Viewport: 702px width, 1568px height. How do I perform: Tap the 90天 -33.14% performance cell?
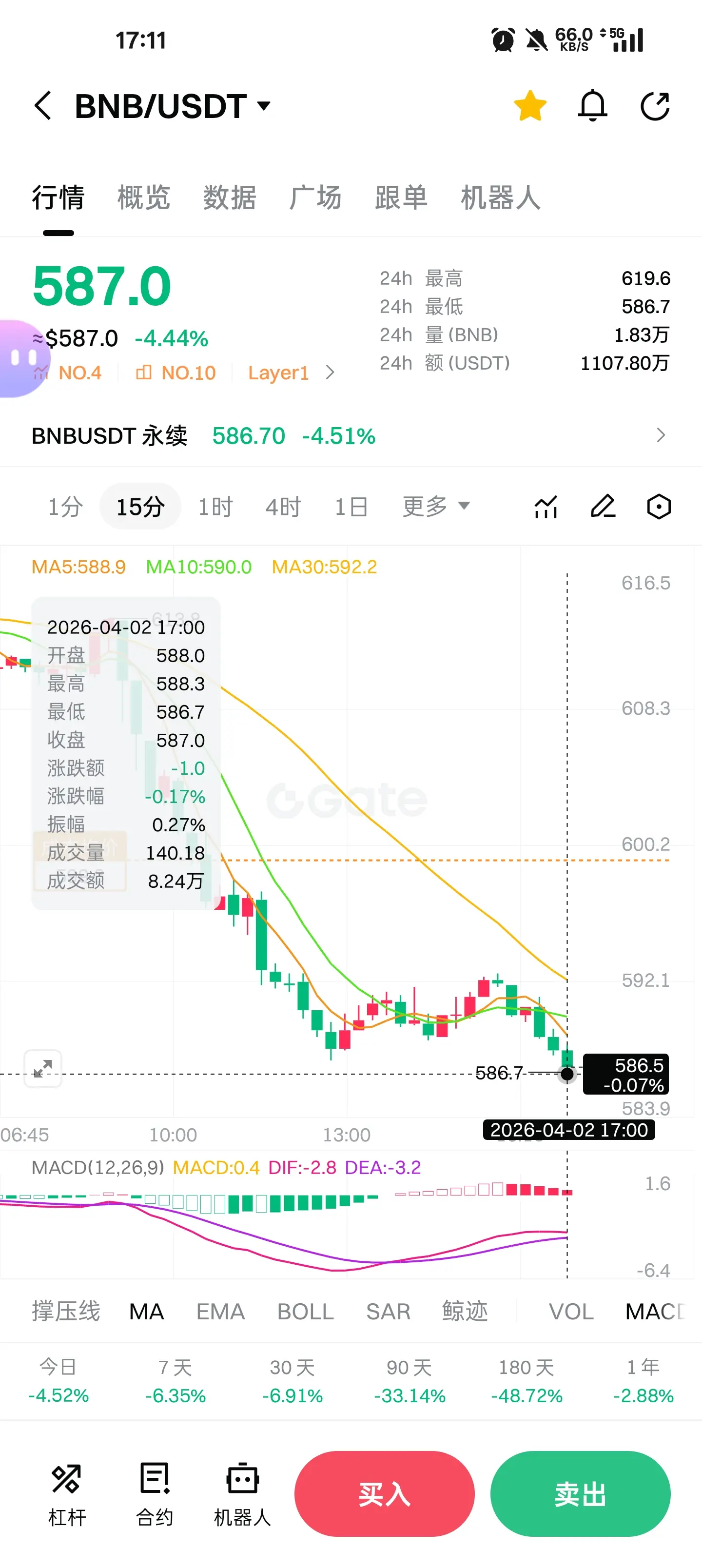pyautogui.click(x=410, y=1381)
